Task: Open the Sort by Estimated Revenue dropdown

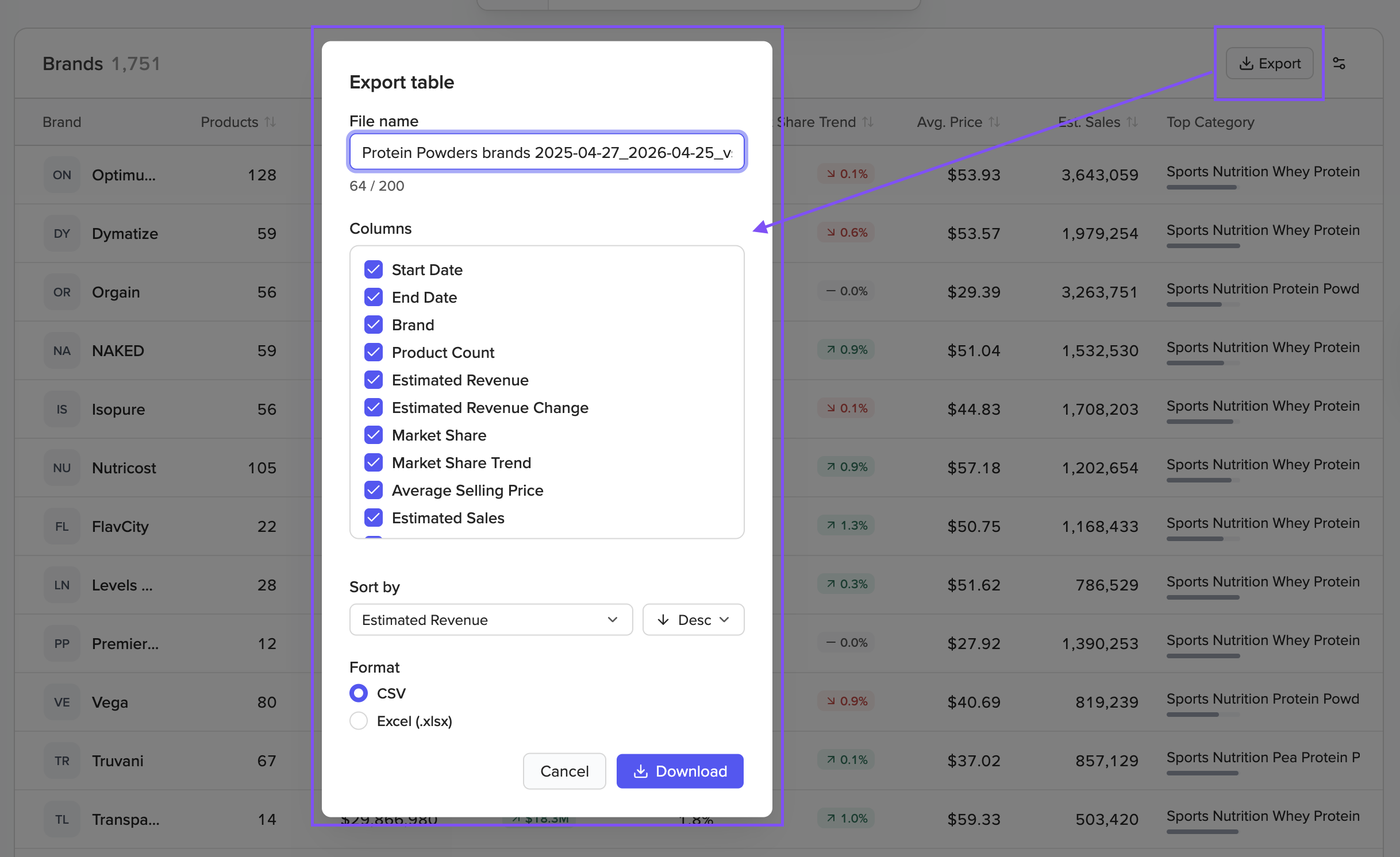Action: coord(491,620)
